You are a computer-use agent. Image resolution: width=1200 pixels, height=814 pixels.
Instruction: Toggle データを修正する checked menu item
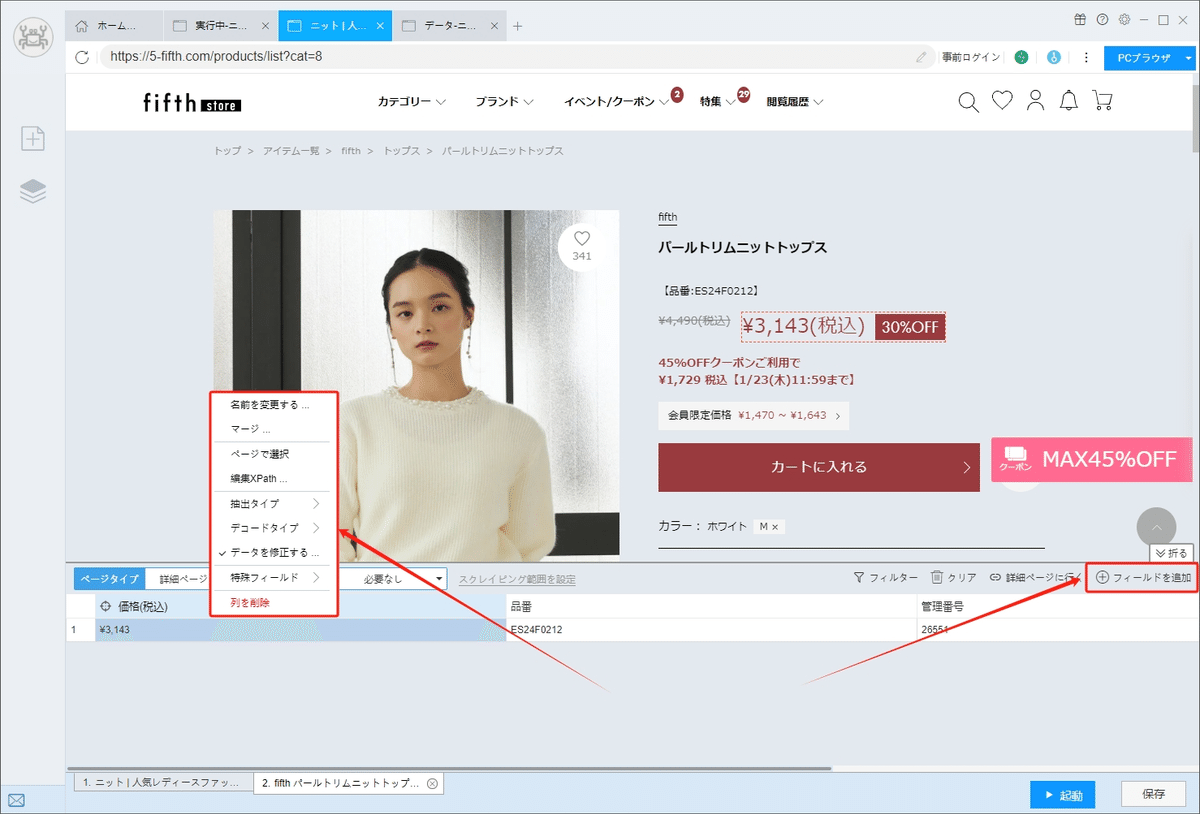[274, 552]
